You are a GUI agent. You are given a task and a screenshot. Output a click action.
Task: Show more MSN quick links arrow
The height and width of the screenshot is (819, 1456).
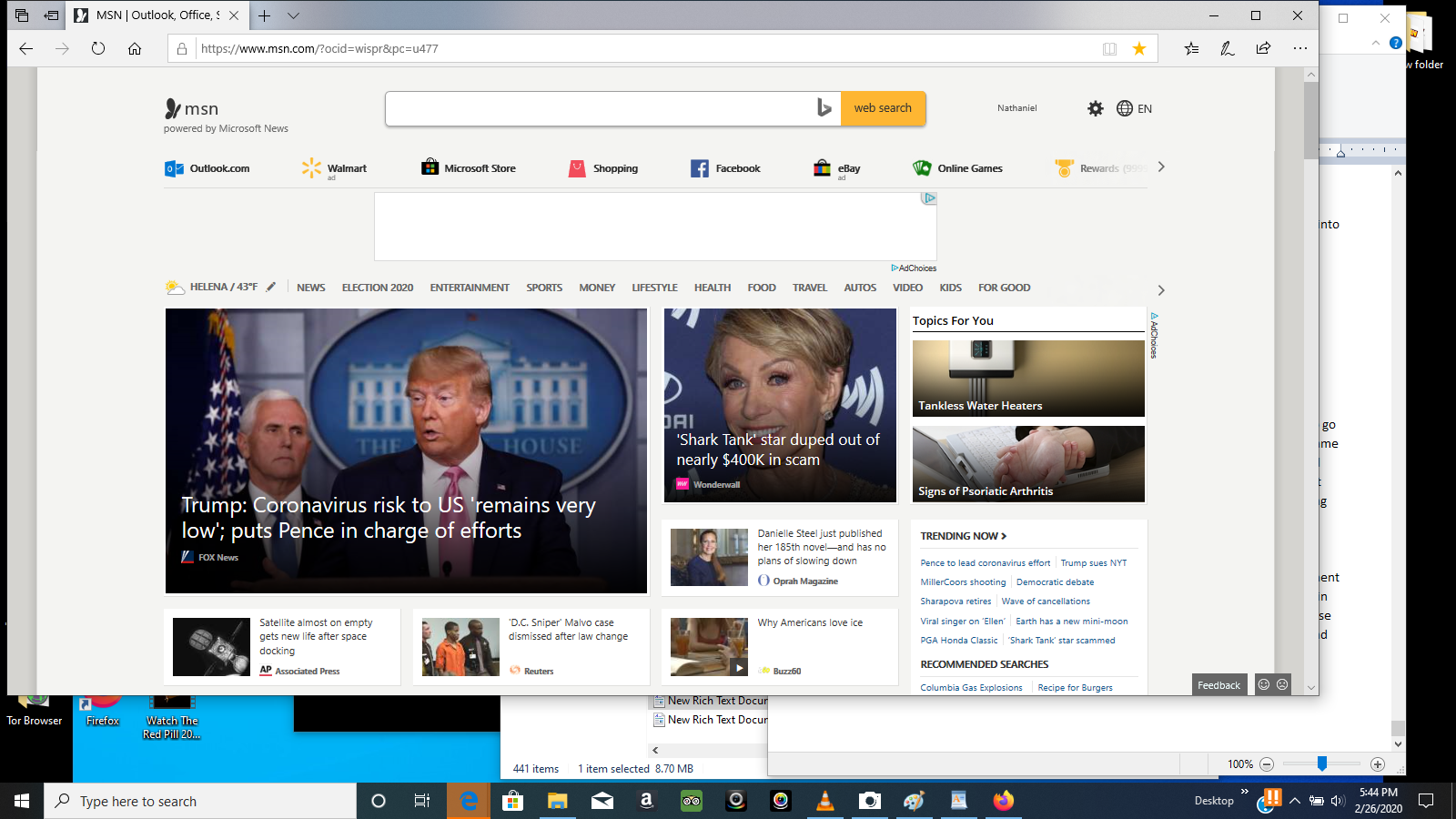click(x=1161, y=167)
